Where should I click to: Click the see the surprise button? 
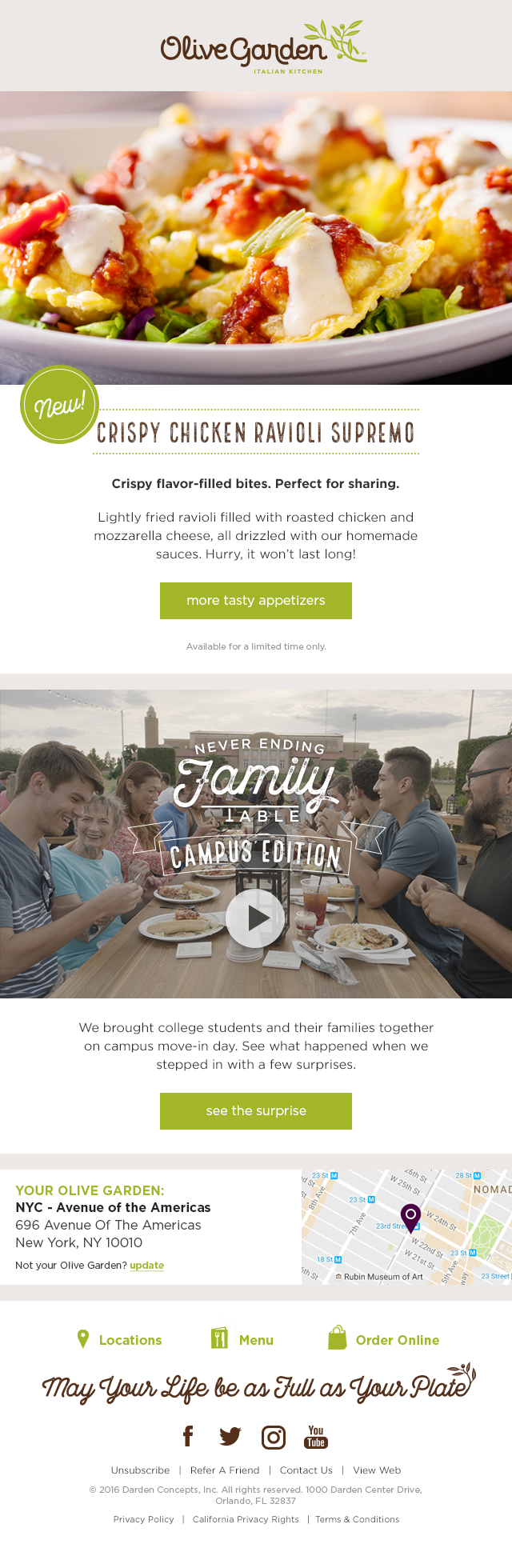(x=256, y=1111)
